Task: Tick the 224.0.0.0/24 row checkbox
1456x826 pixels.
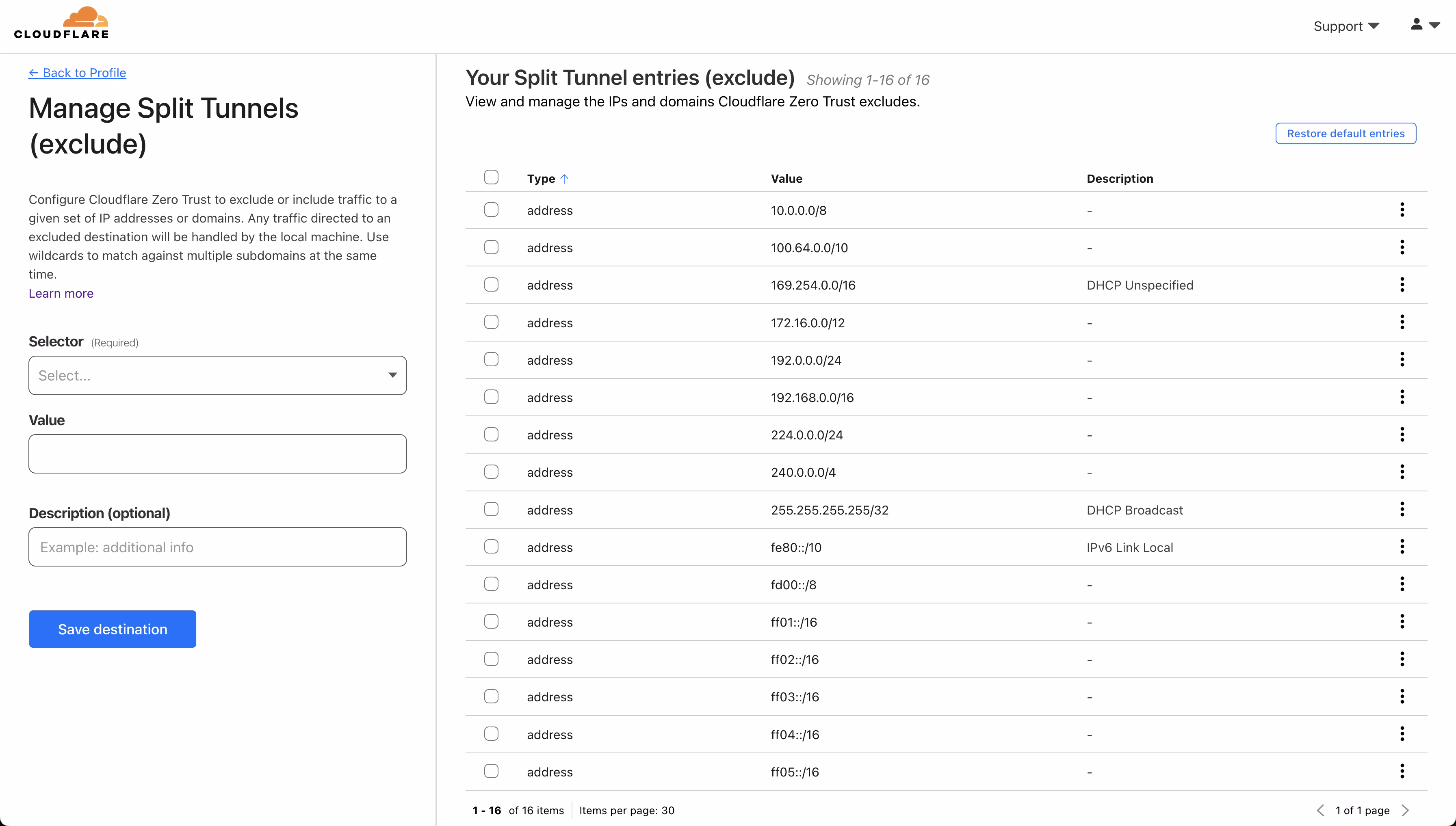Action: click(x=492, y=434)
